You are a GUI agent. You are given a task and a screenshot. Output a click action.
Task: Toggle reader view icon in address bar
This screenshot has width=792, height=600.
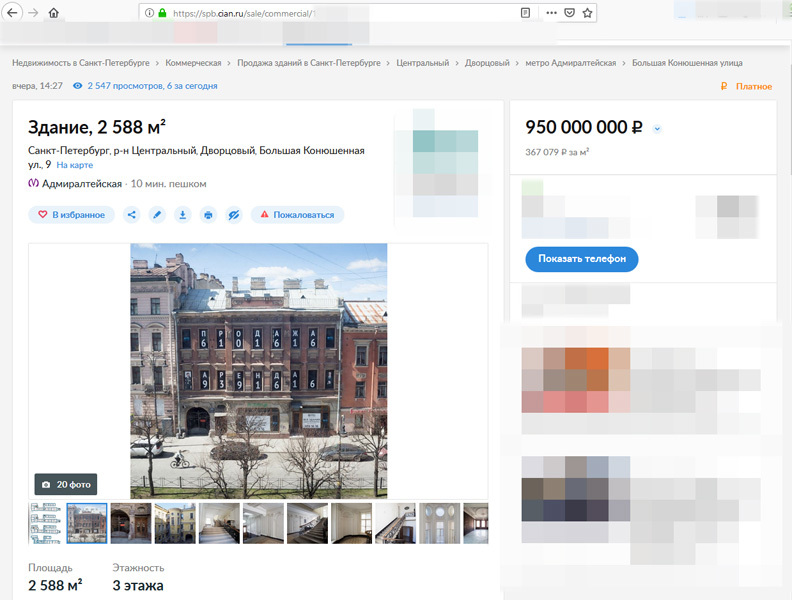tap(525, 13)
